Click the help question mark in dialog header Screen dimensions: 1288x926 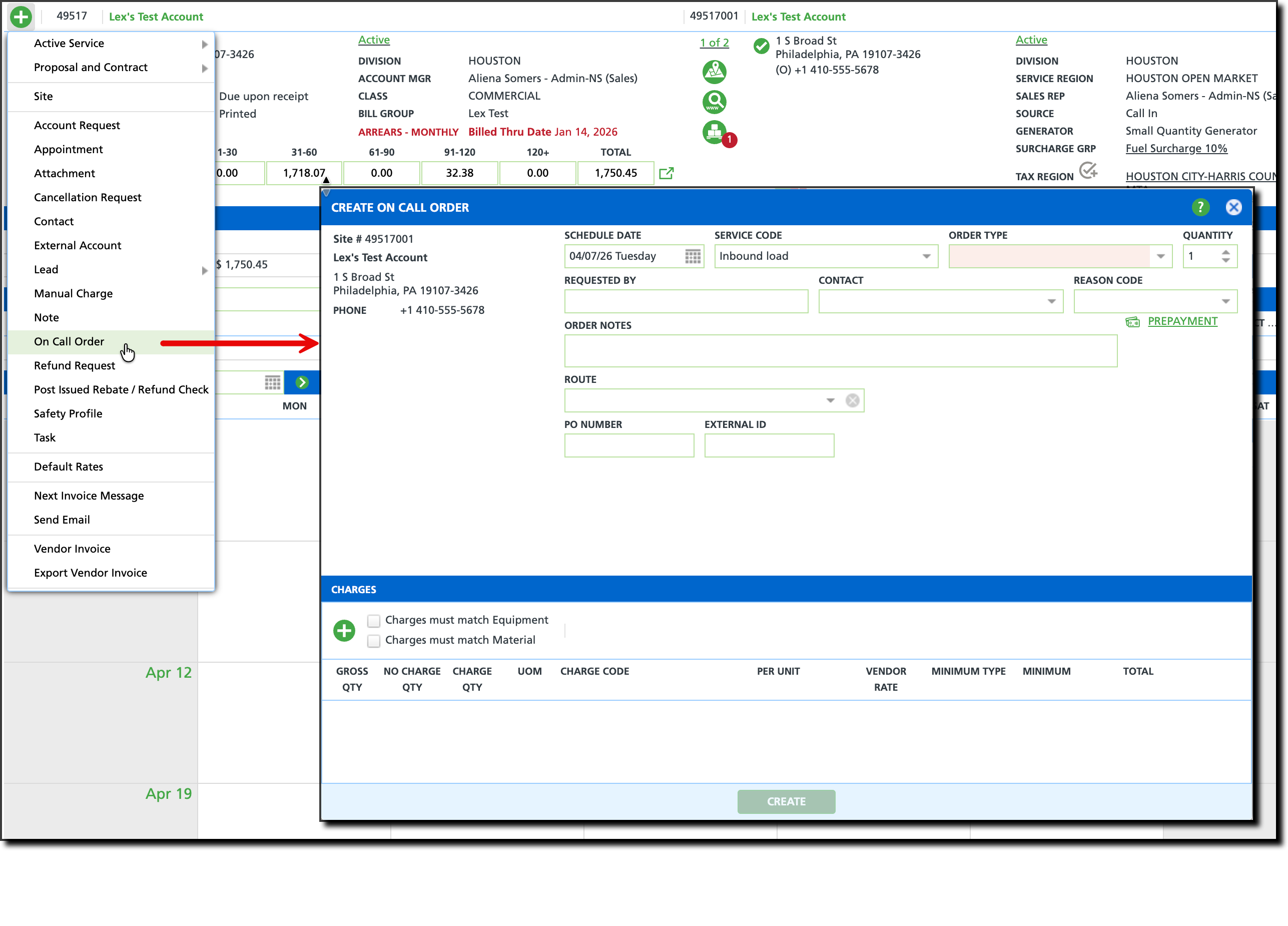pyautogui.click(x=1200, y=207)
